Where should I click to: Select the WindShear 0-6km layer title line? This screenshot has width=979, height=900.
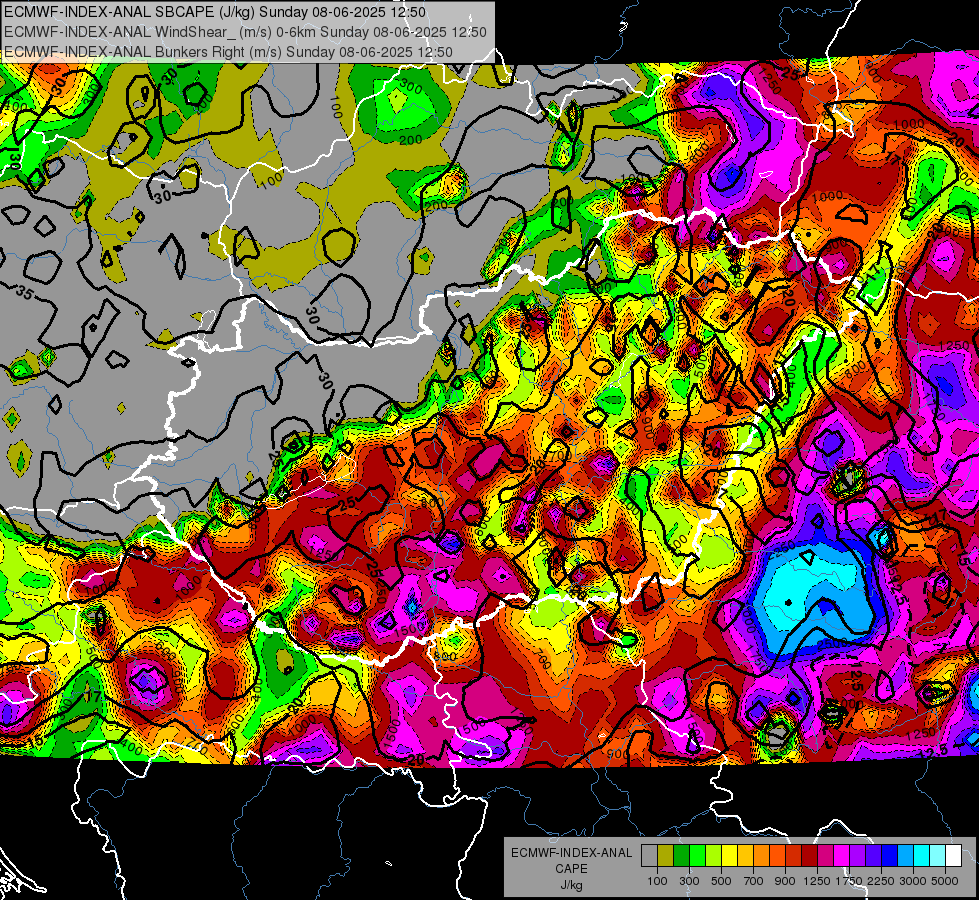click(245, 32)
